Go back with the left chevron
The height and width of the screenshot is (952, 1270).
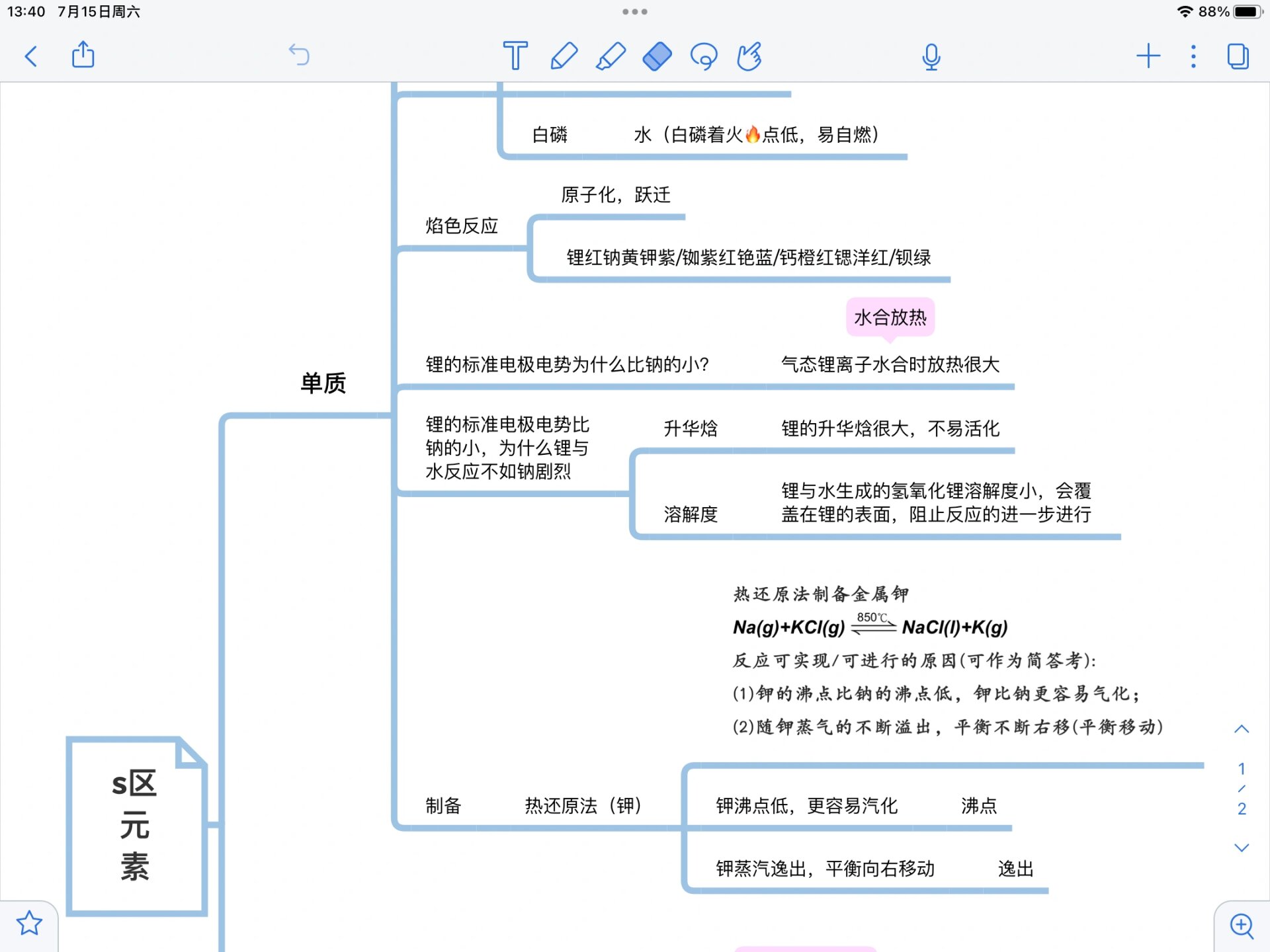click(x=30, y=56)
